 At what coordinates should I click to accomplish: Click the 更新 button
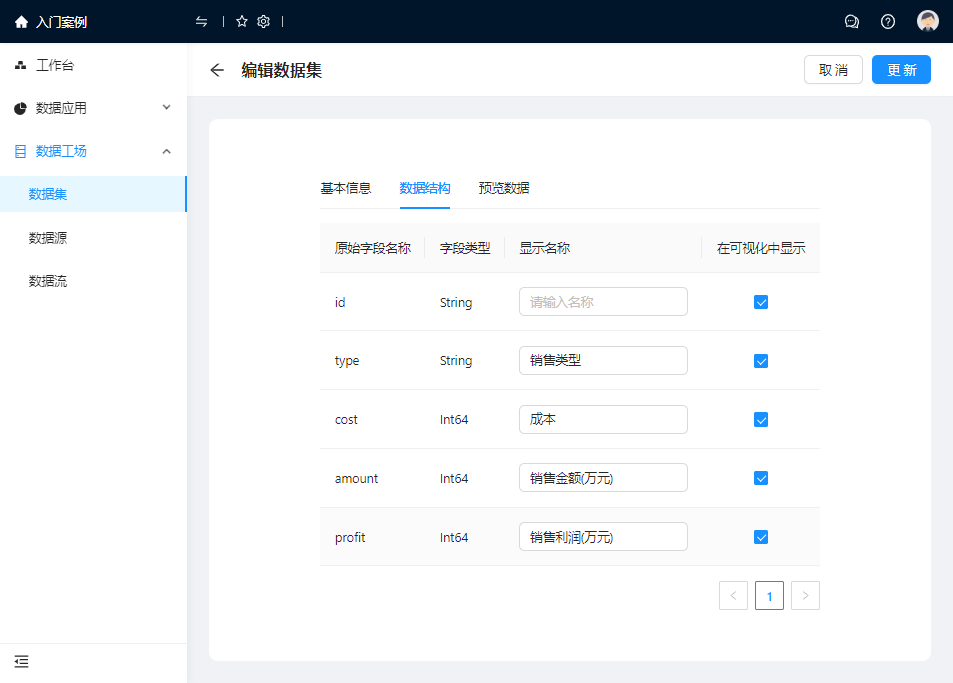[901, 70]
